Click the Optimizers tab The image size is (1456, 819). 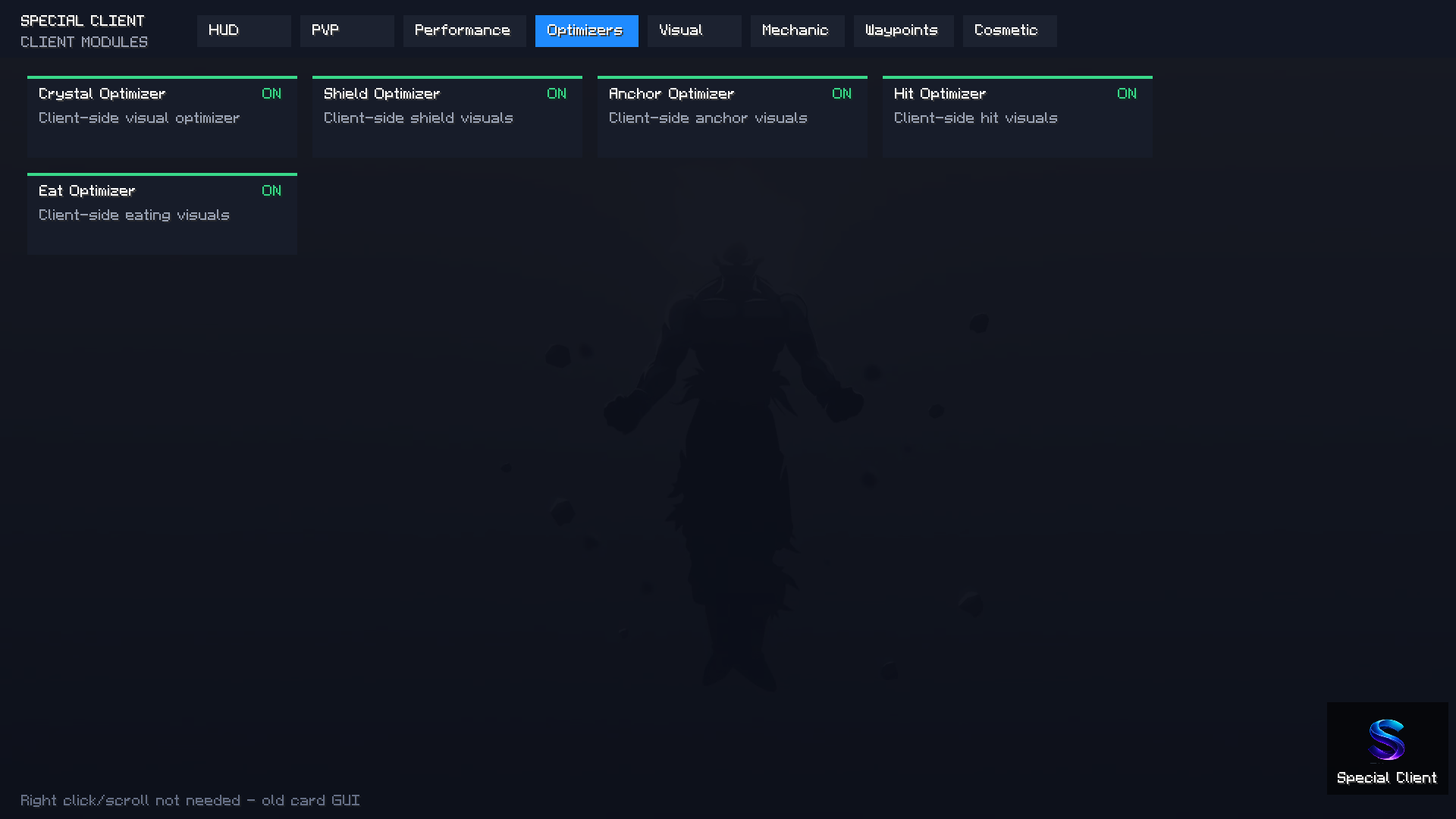586,31
